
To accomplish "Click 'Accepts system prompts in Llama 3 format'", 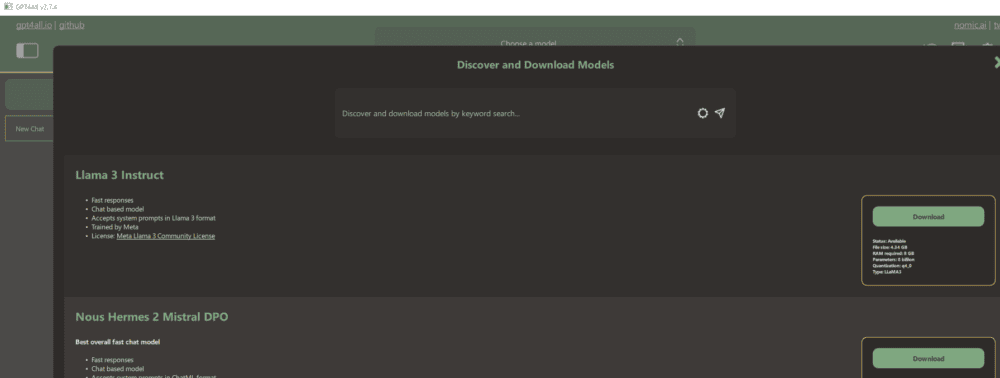I will click(x=154, y=218).
